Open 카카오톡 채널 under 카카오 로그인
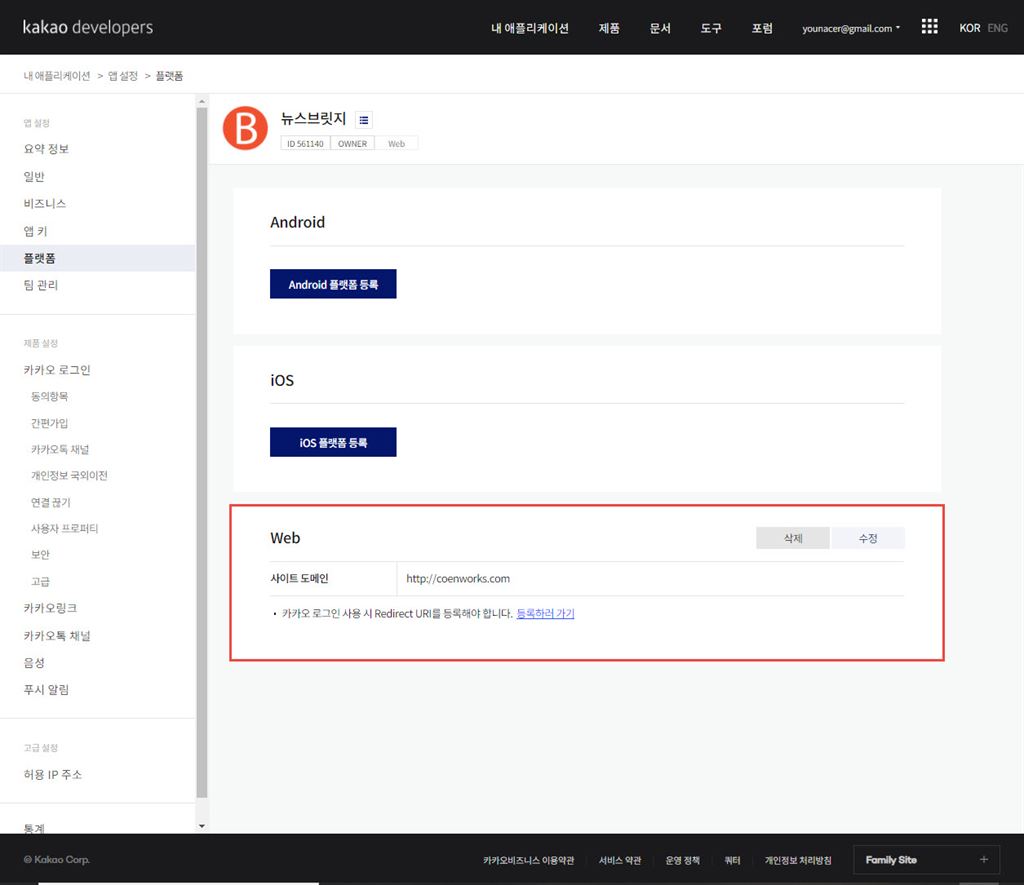This screenshot has height=885, width=1024. 60,449
